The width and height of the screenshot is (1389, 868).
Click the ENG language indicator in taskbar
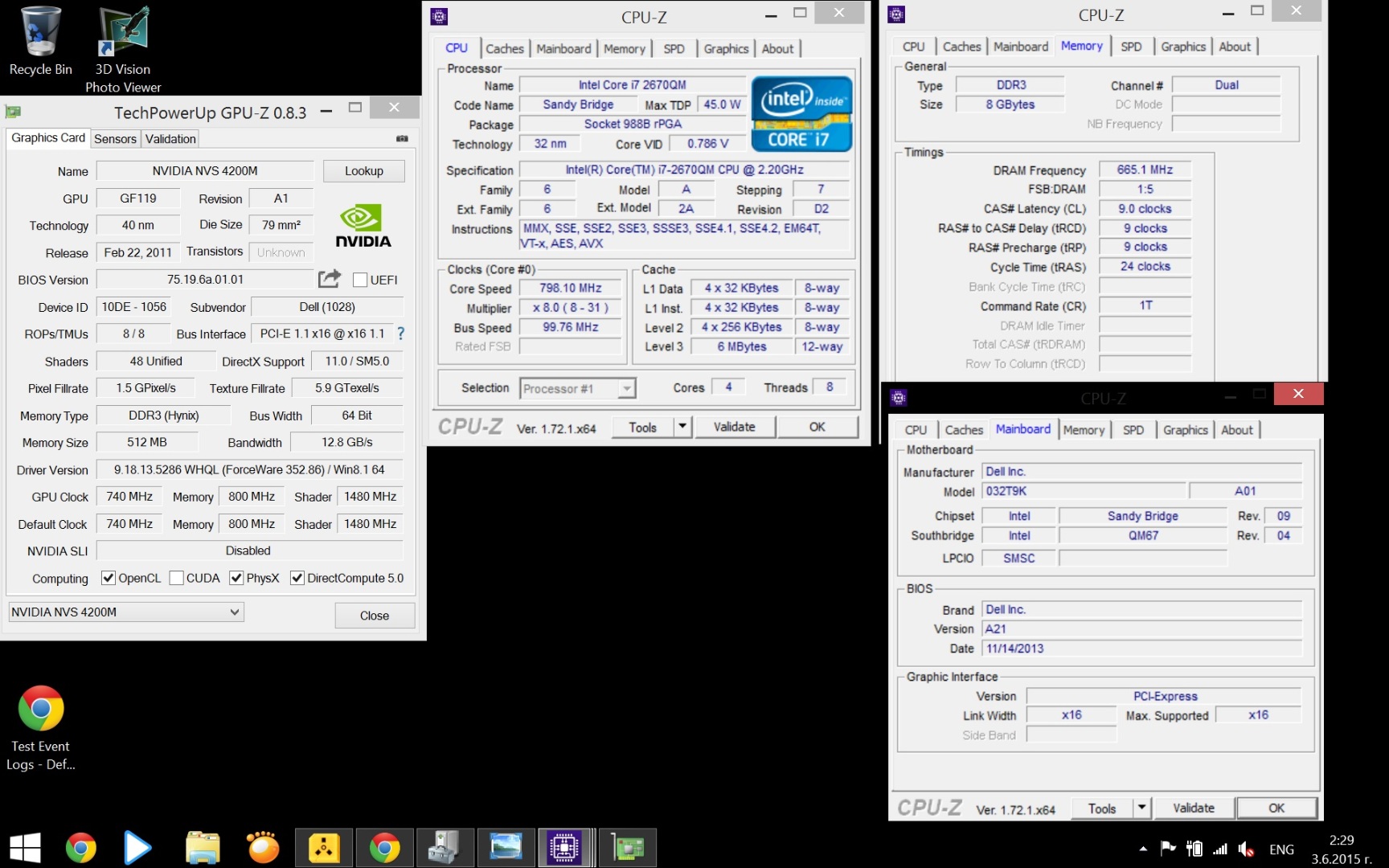pyautogui.click(x=1281, y=850)
